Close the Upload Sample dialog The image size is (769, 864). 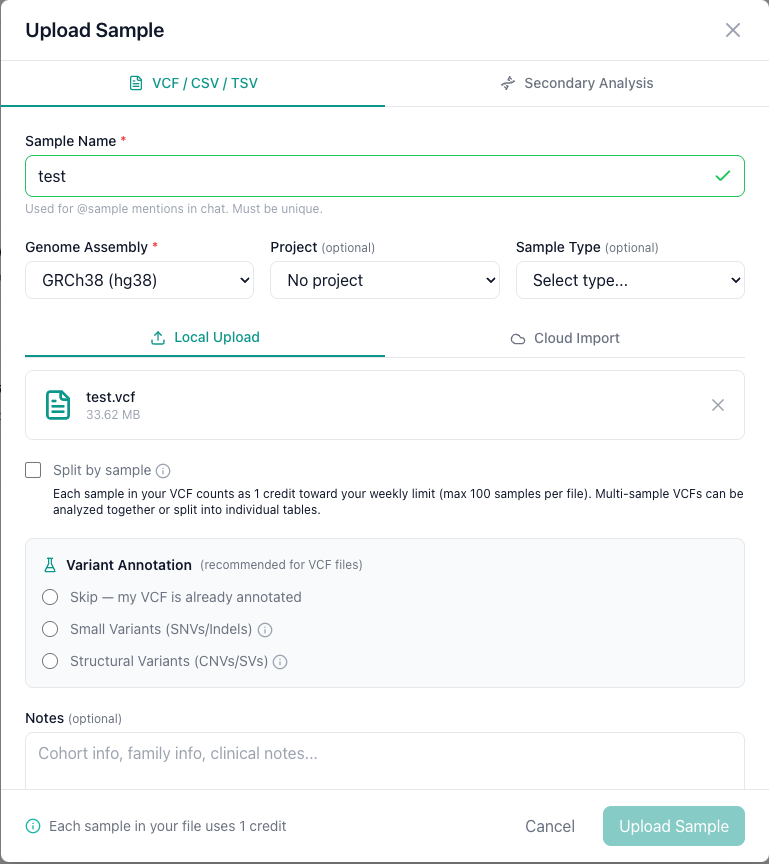pyautogui.click(x=733, y=30)
